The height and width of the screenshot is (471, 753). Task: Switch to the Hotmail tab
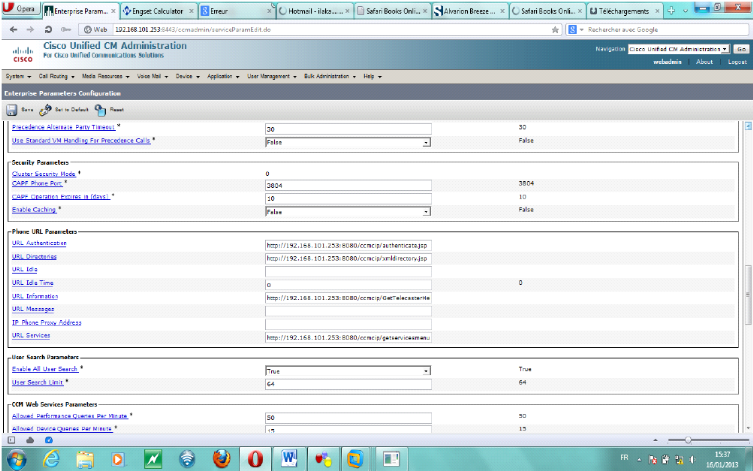click(315, 11)
